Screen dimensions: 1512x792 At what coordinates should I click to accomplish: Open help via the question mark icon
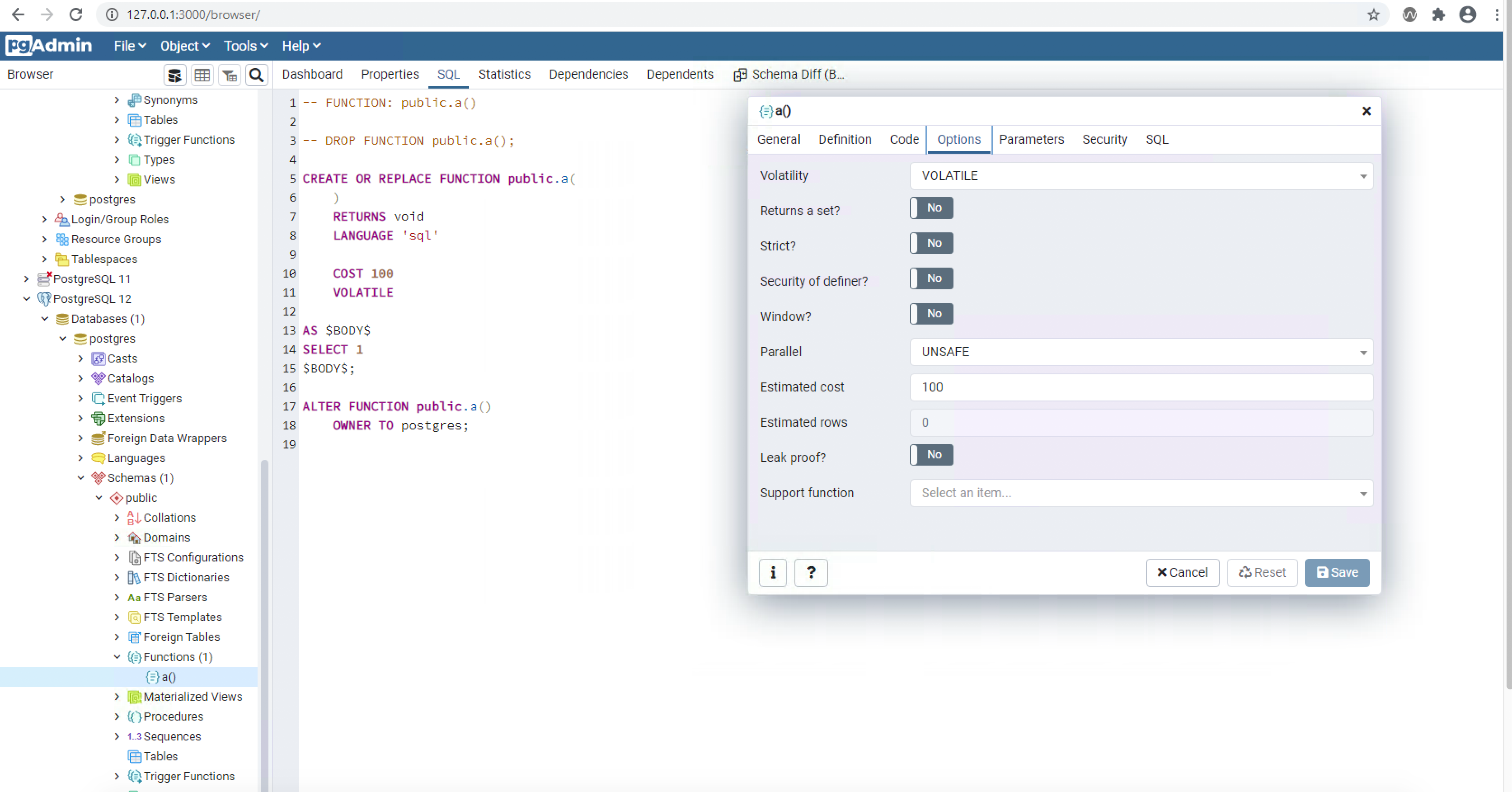[x=811, y=572]
